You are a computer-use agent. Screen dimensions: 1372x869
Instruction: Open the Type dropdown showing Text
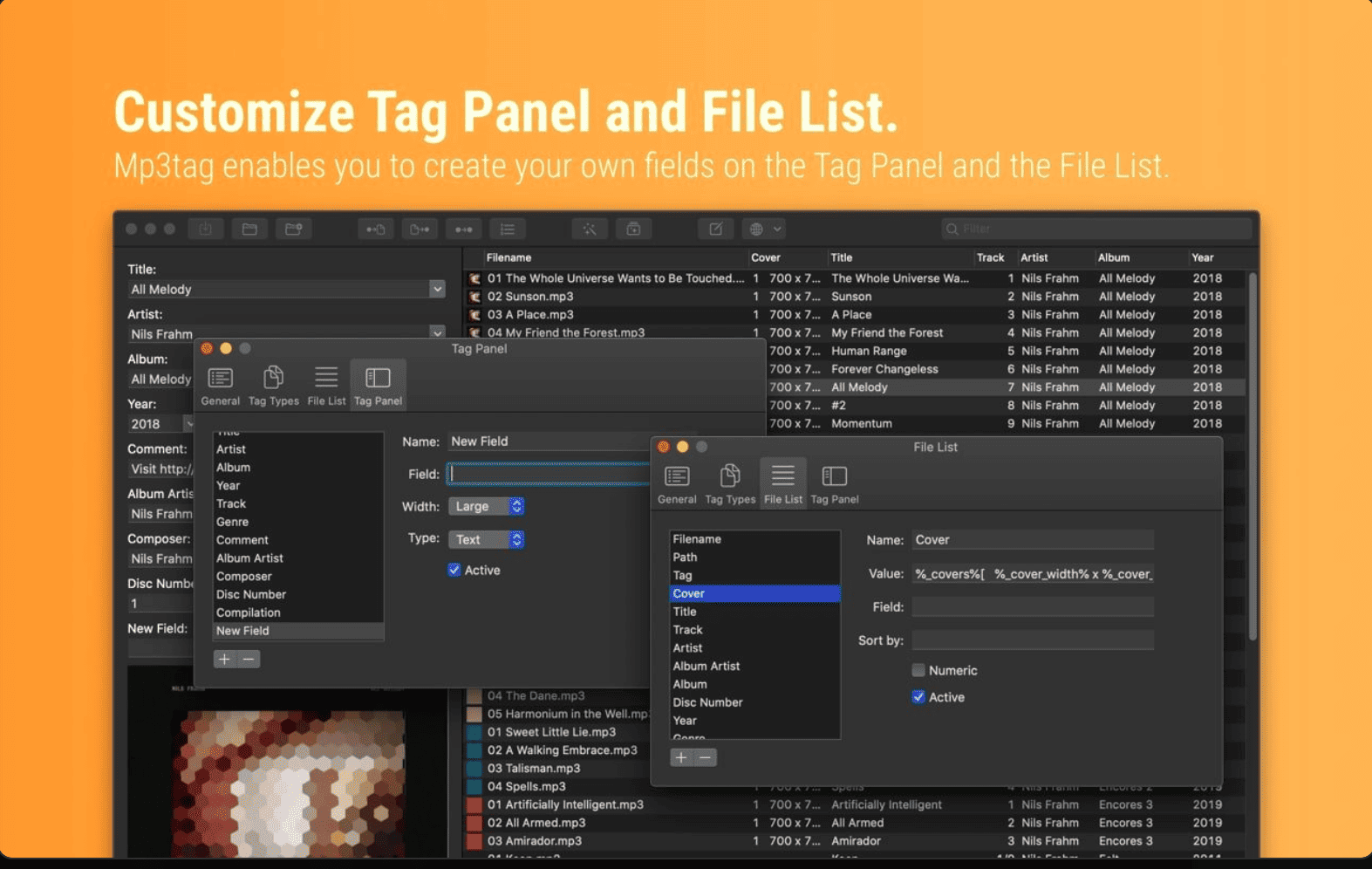(x=487, y=539)
